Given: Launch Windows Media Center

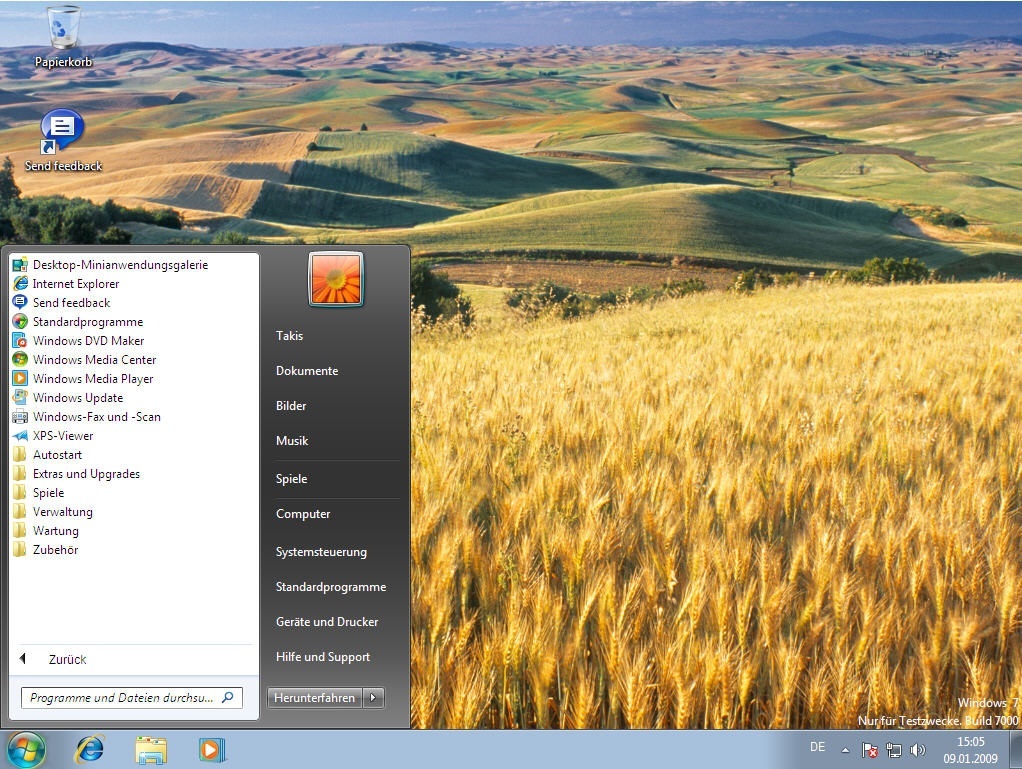Looking at the screenshot, I should (x=94, y=359).
